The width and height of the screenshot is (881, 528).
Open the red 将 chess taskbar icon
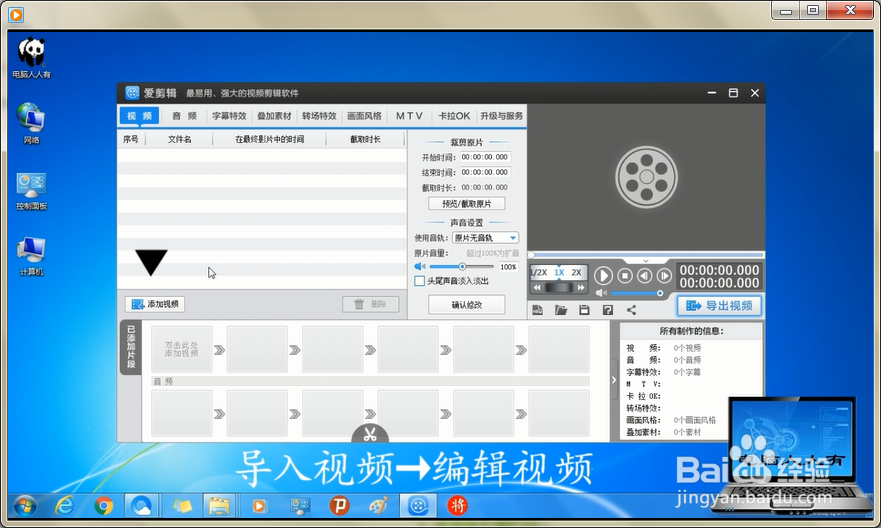(457, 506)
